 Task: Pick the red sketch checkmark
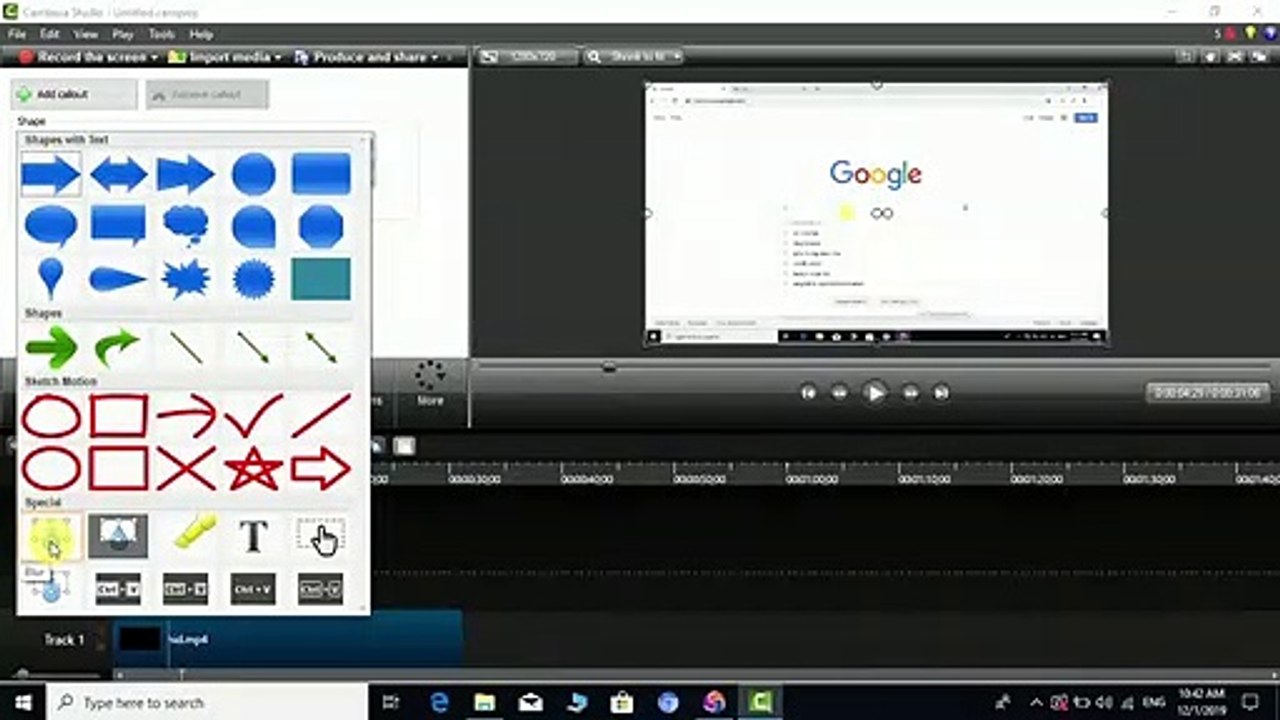coord(253,416)
